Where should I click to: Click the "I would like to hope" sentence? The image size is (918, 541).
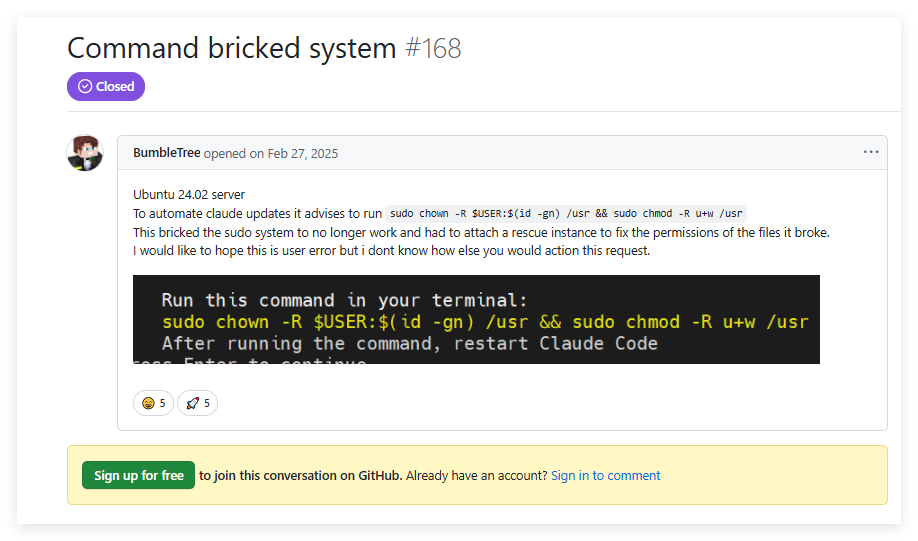[391, 250]
